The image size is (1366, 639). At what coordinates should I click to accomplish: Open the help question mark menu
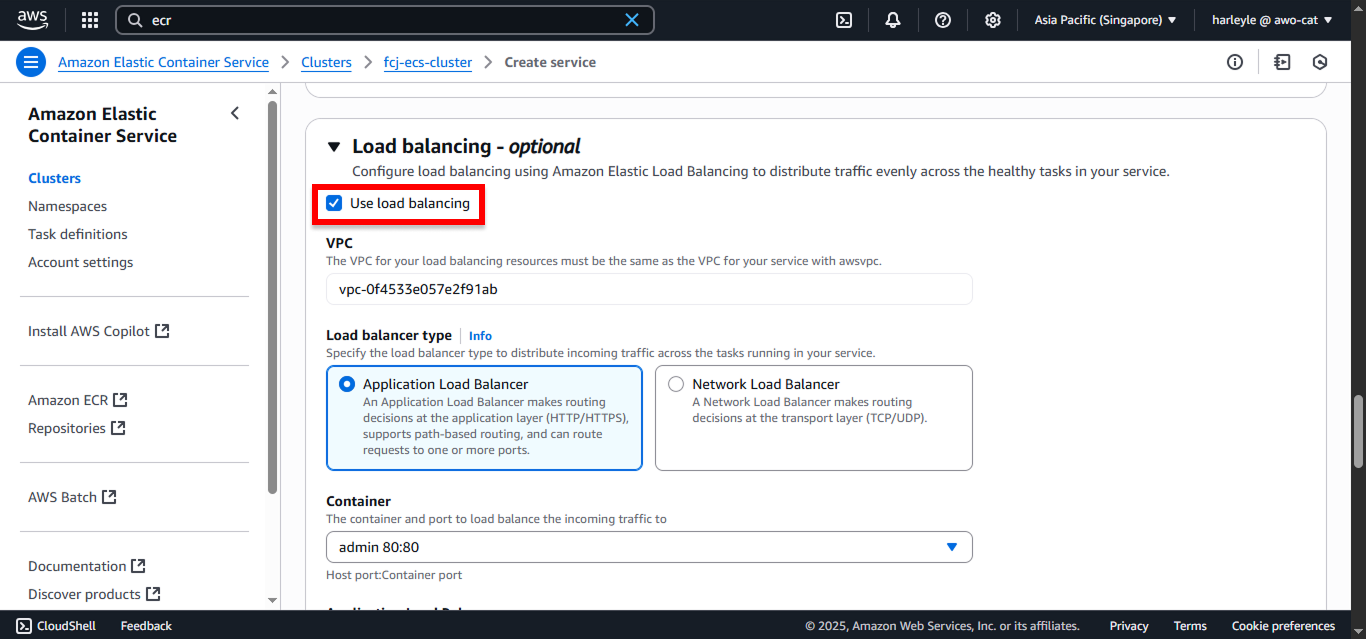click(x=943, y=20)
